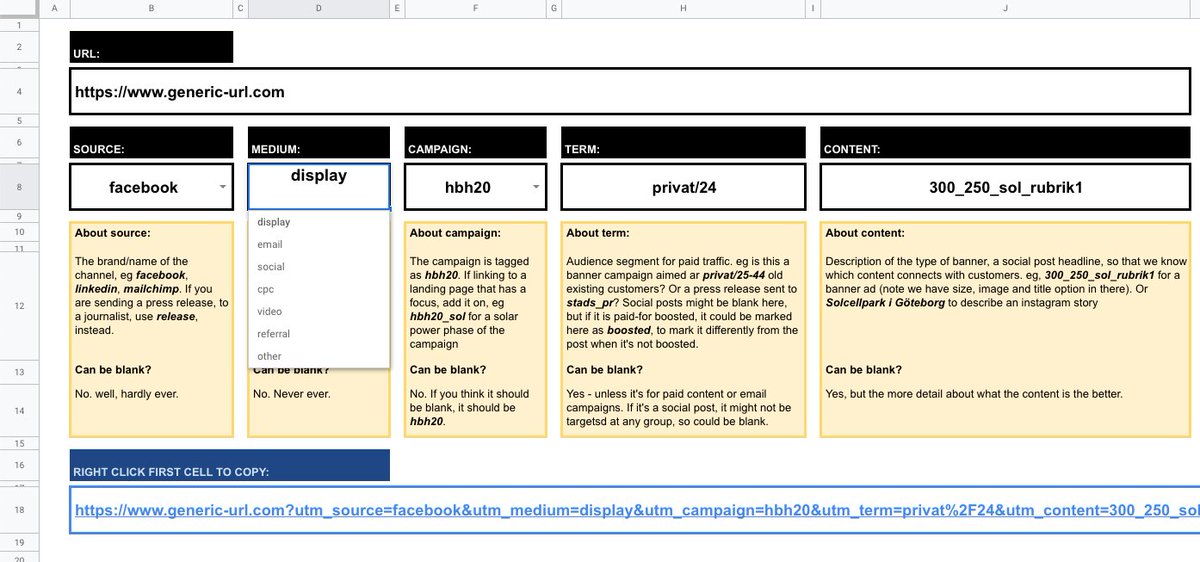Select column G header
Viewport: 1200px width, 562px height.
point(554,8)
